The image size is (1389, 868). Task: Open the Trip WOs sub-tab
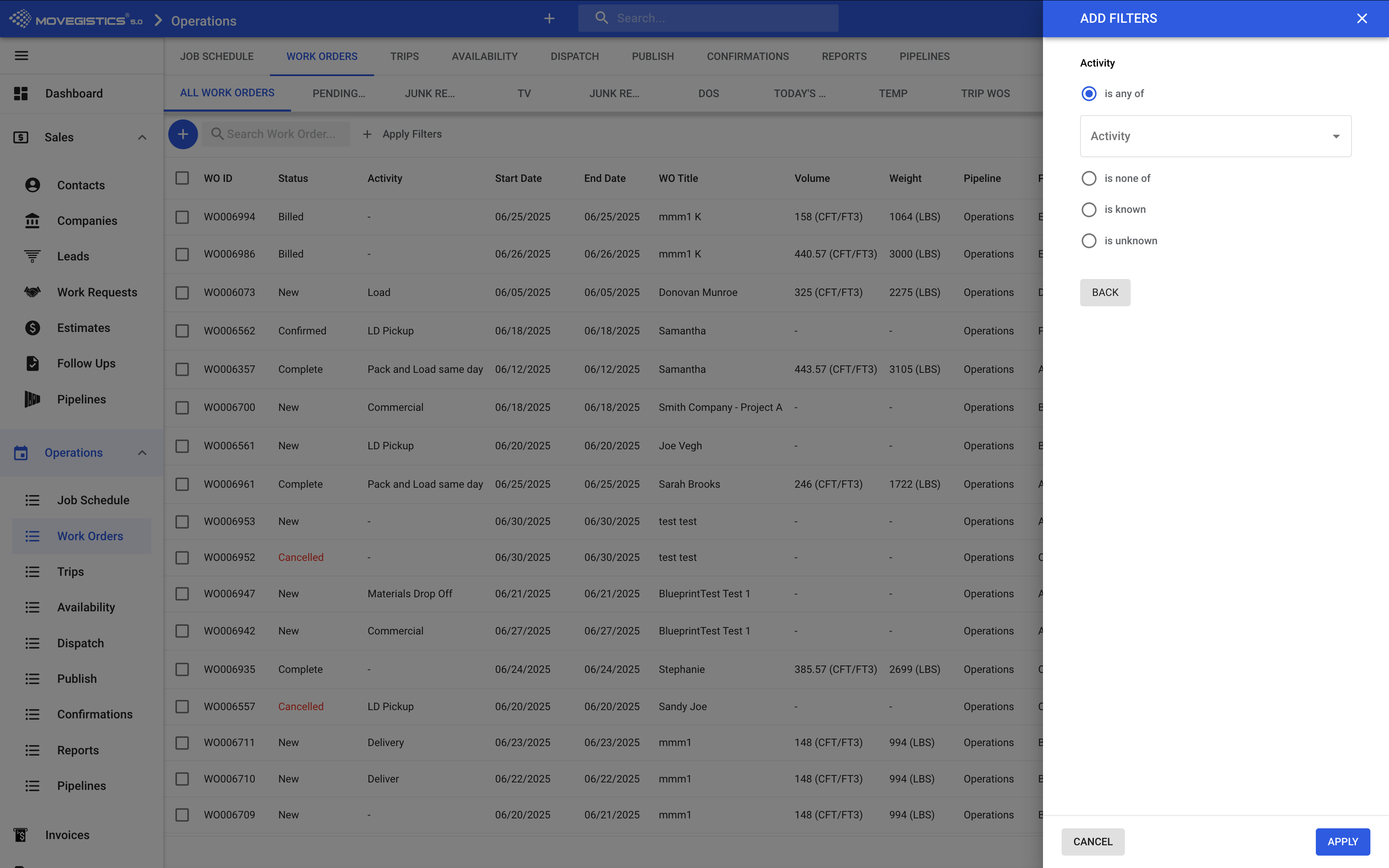985,93
